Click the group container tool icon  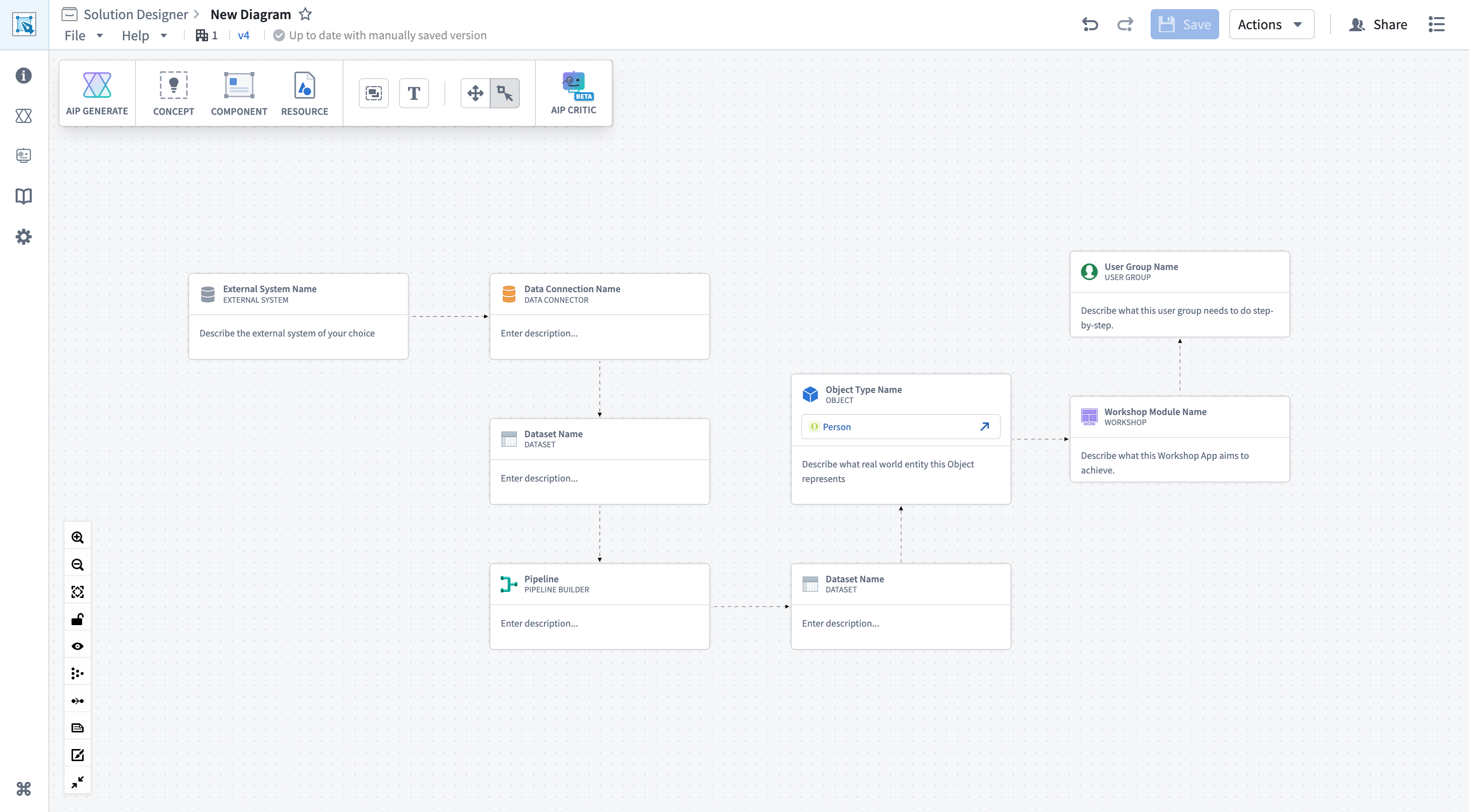click(373, 93)
